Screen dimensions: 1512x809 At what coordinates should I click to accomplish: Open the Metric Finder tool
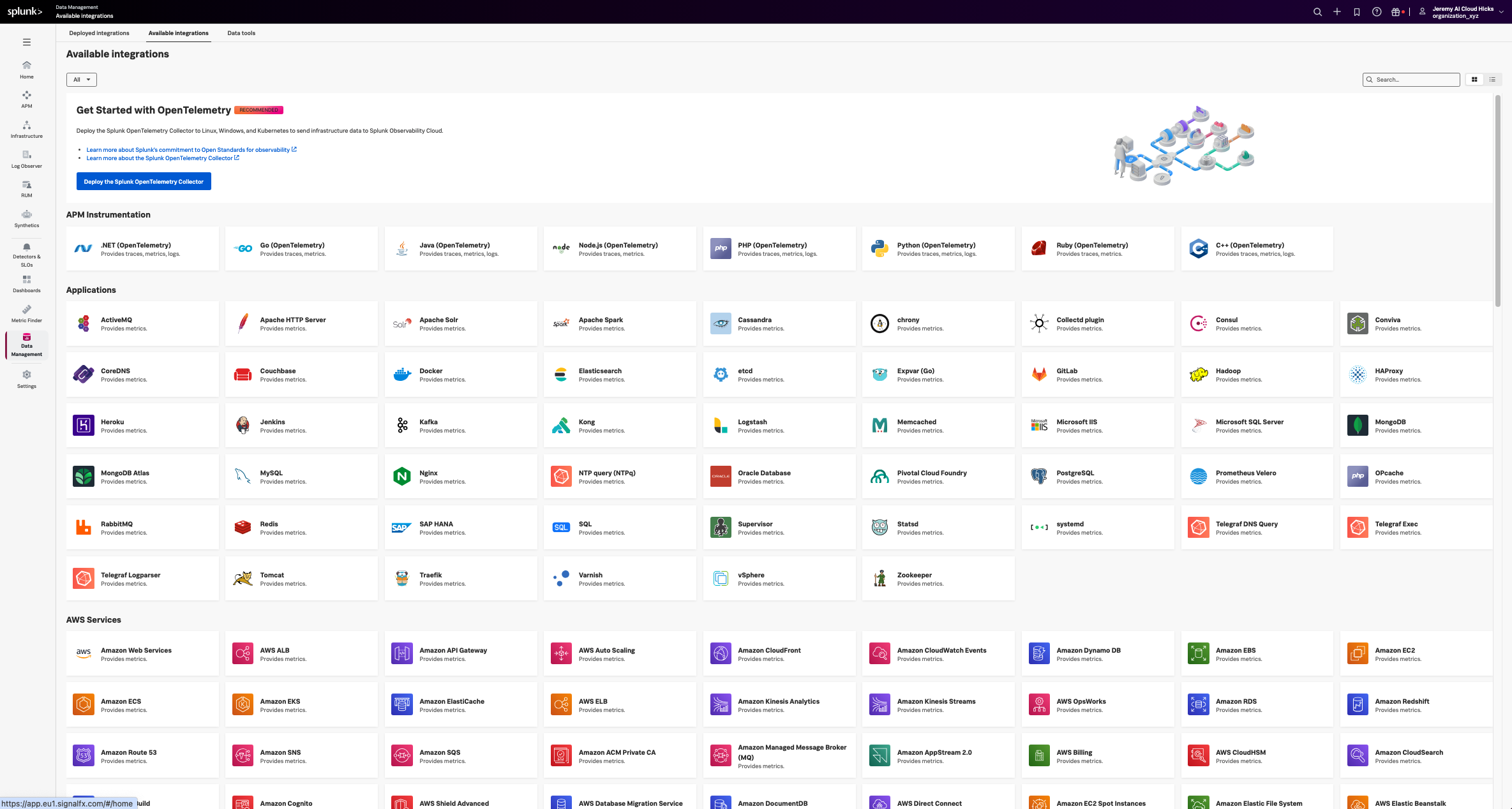pyautogui.click(x=26, y=313)
